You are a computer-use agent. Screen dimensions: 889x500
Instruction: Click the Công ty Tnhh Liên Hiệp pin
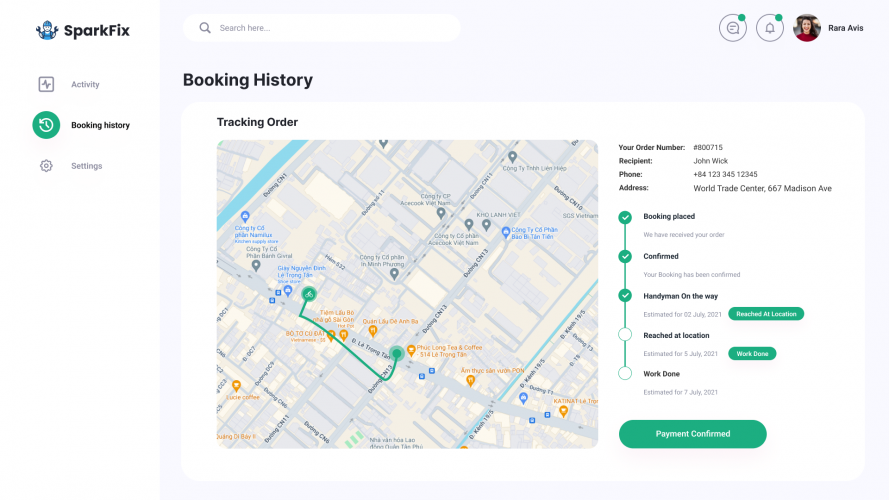tap(513, 157)
